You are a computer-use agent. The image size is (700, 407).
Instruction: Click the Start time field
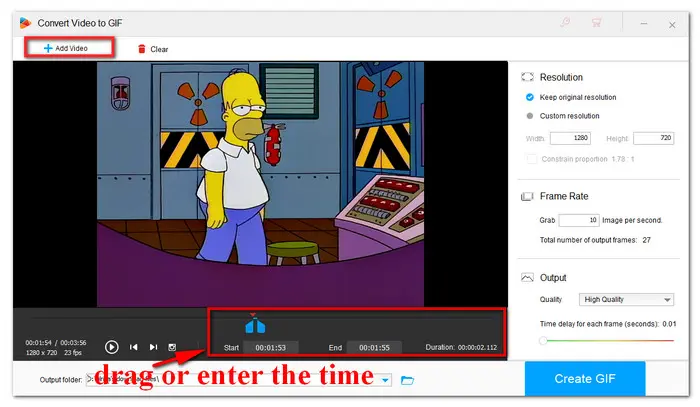(271, 347)
